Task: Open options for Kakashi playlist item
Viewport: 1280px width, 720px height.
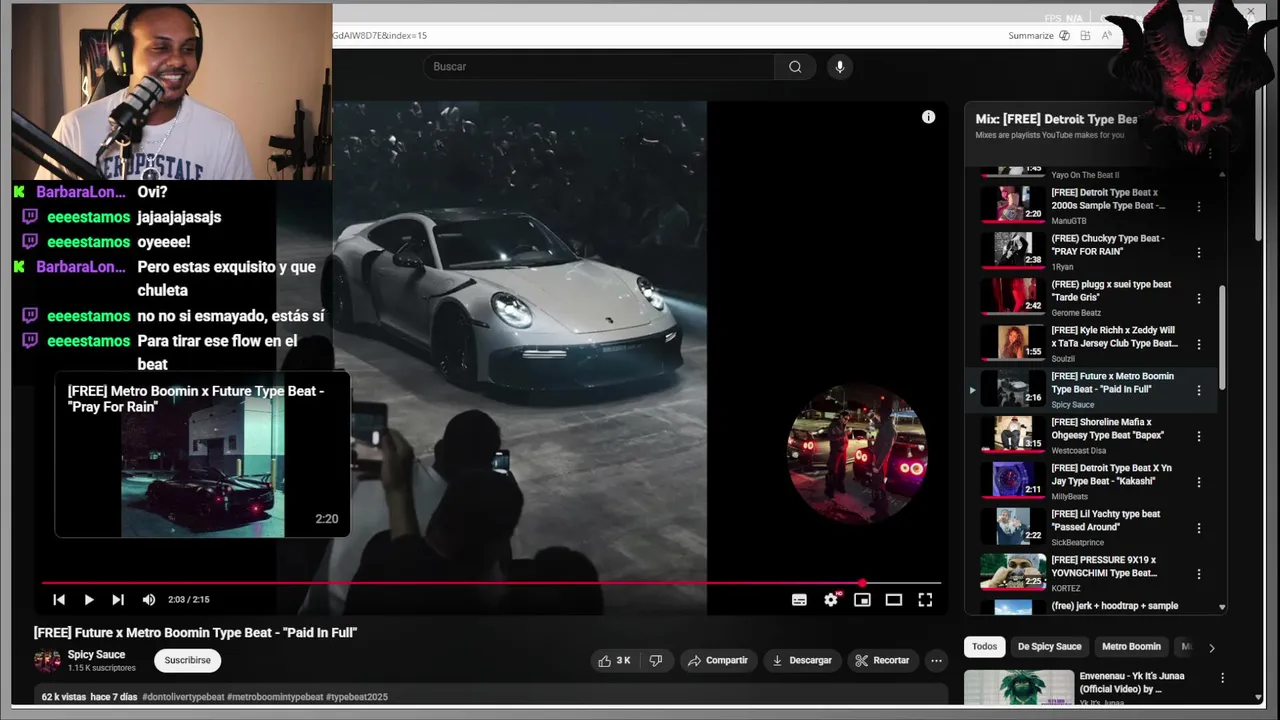Action: pyautogui.click(x=1199, y=482)
